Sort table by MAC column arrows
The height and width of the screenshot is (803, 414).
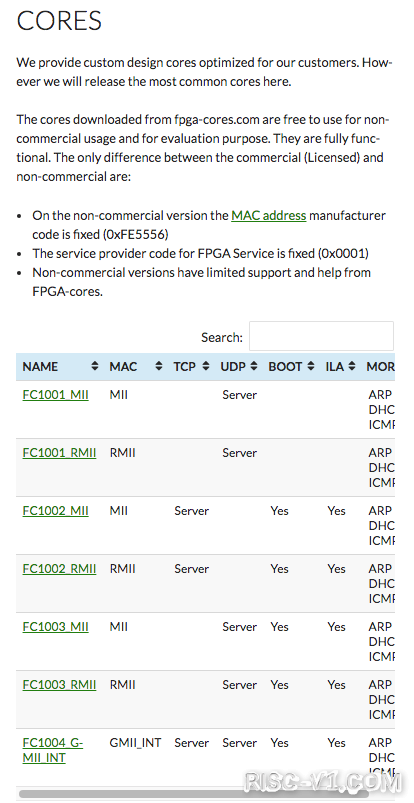(158, 367)
